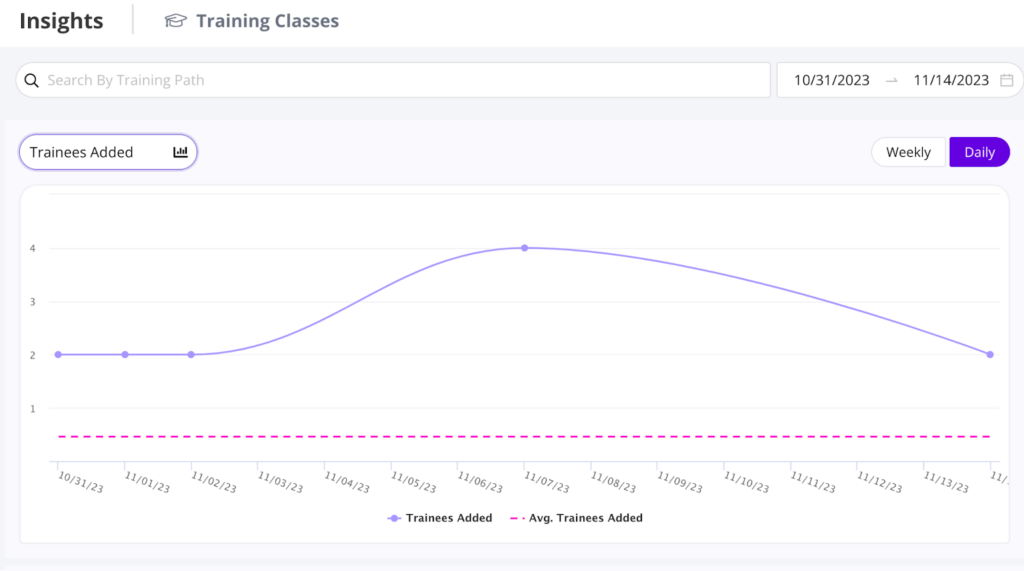Click the dashed Avg. Trainees Added legend marker
The image size is (1024, 571).
tap(517, 518)
